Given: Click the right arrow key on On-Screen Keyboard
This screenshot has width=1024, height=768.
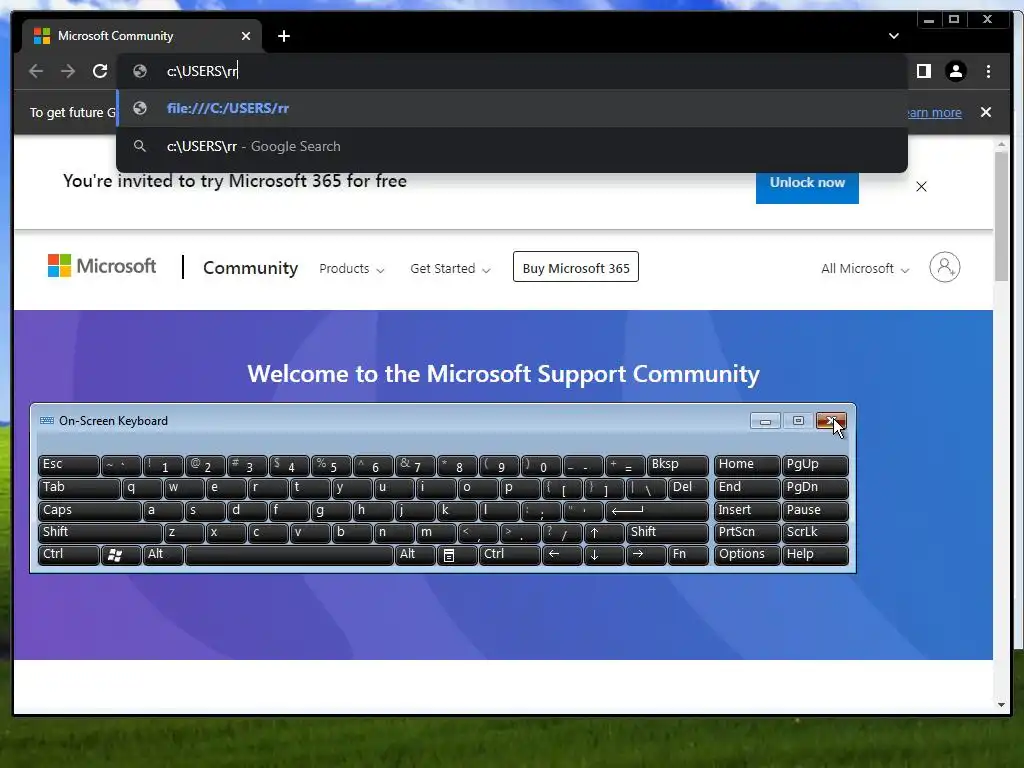Looking at the screenshot, I should click(646, 555).
